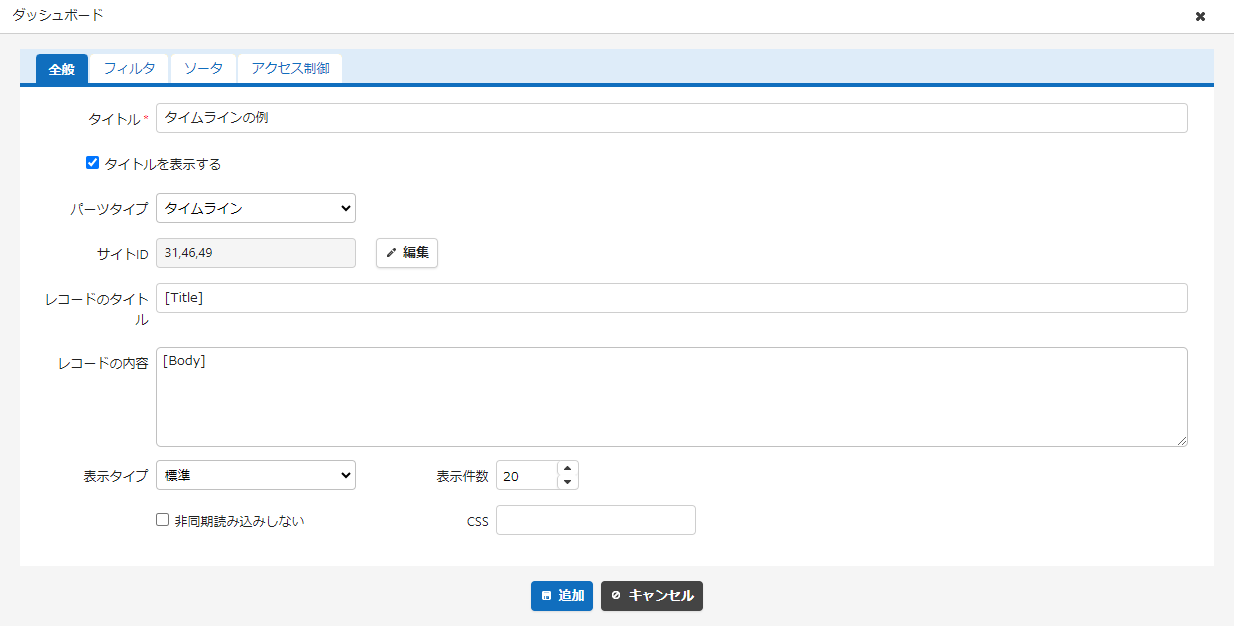Open the フィルタ tab
This screenshot has width=1234, height=626.
(129, 69)
